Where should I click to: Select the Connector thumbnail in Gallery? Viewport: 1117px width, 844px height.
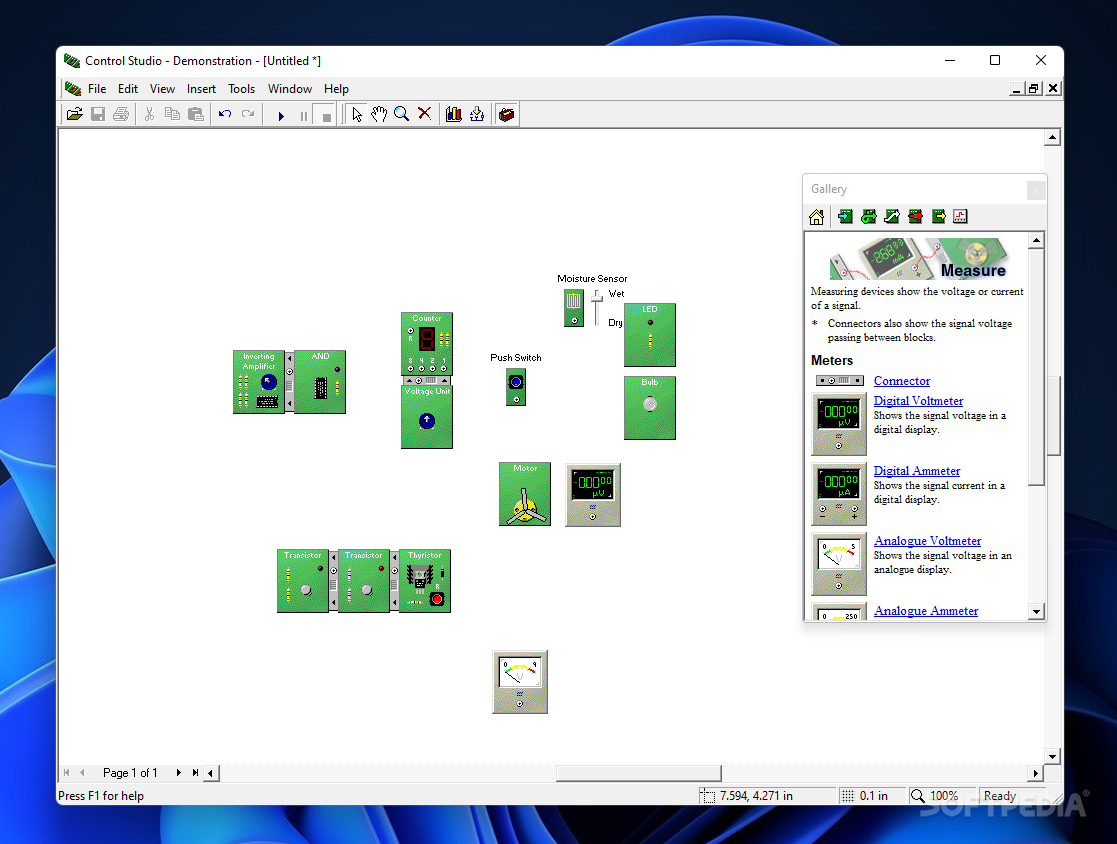[x=840, y=380]
